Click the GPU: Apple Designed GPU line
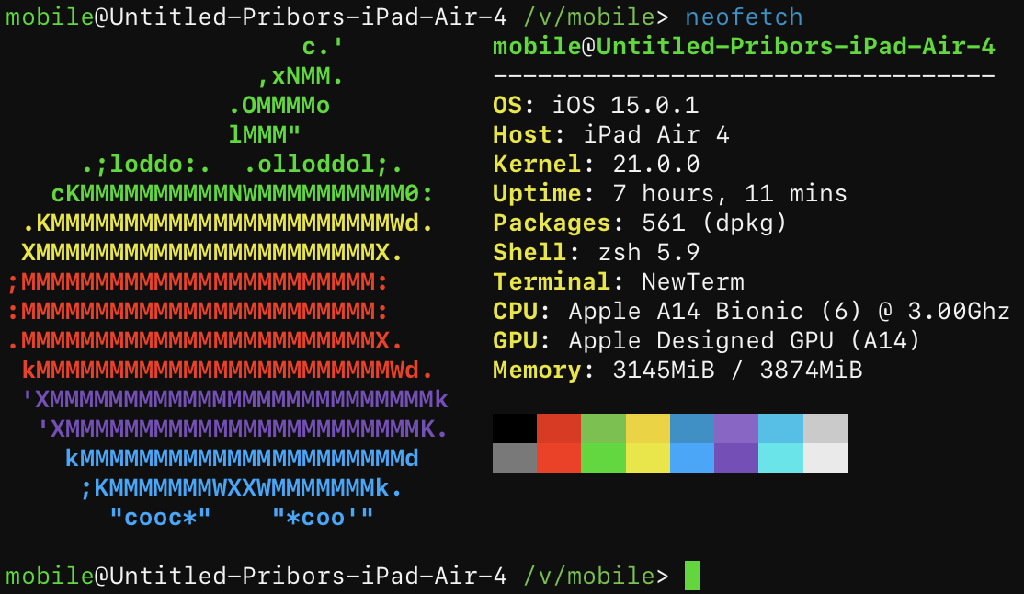The height and width of the screenshot is (594, 1024). tap(707, 341)
